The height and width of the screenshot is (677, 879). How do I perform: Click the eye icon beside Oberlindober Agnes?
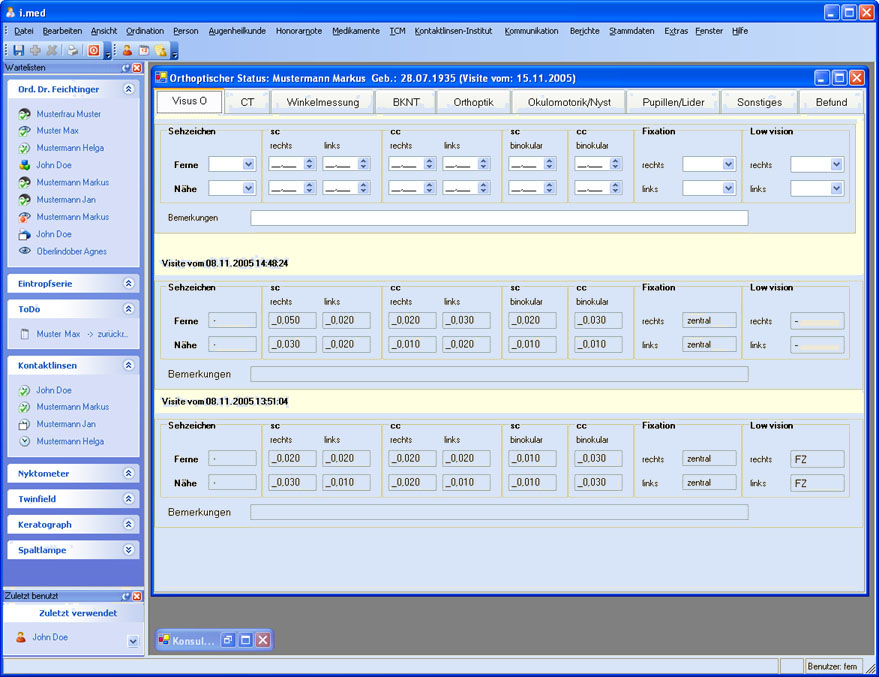click(25, 252)
